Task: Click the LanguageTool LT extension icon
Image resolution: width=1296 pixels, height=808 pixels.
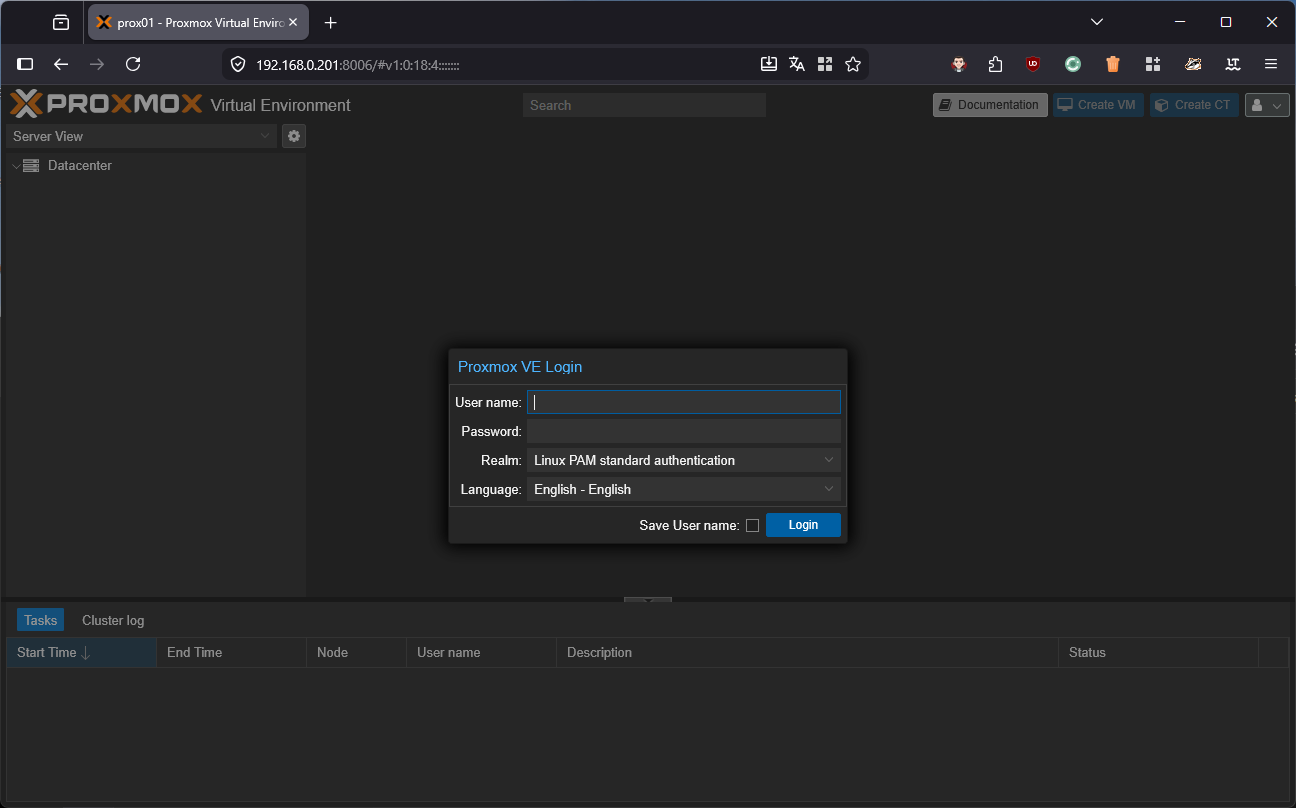Action: (1233, 64)
